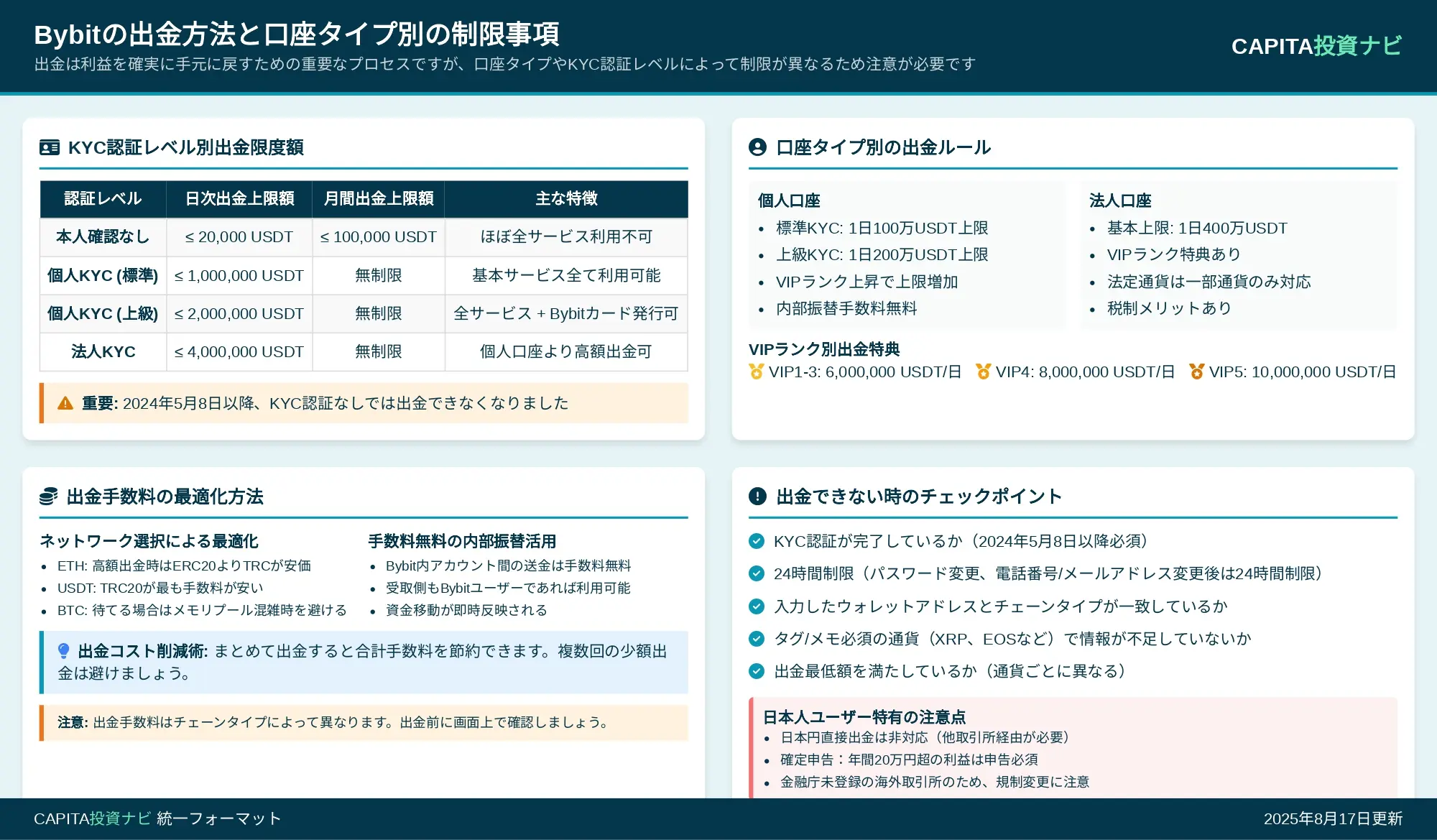Click the check icon for 出金最低額 item
The width and height of the screenshot is (1437, 840).
point(757,671)
